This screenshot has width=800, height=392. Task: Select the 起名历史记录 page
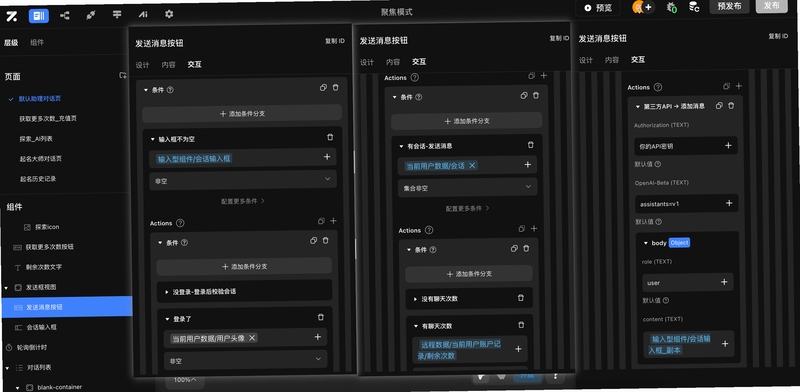tap(38, 179)
